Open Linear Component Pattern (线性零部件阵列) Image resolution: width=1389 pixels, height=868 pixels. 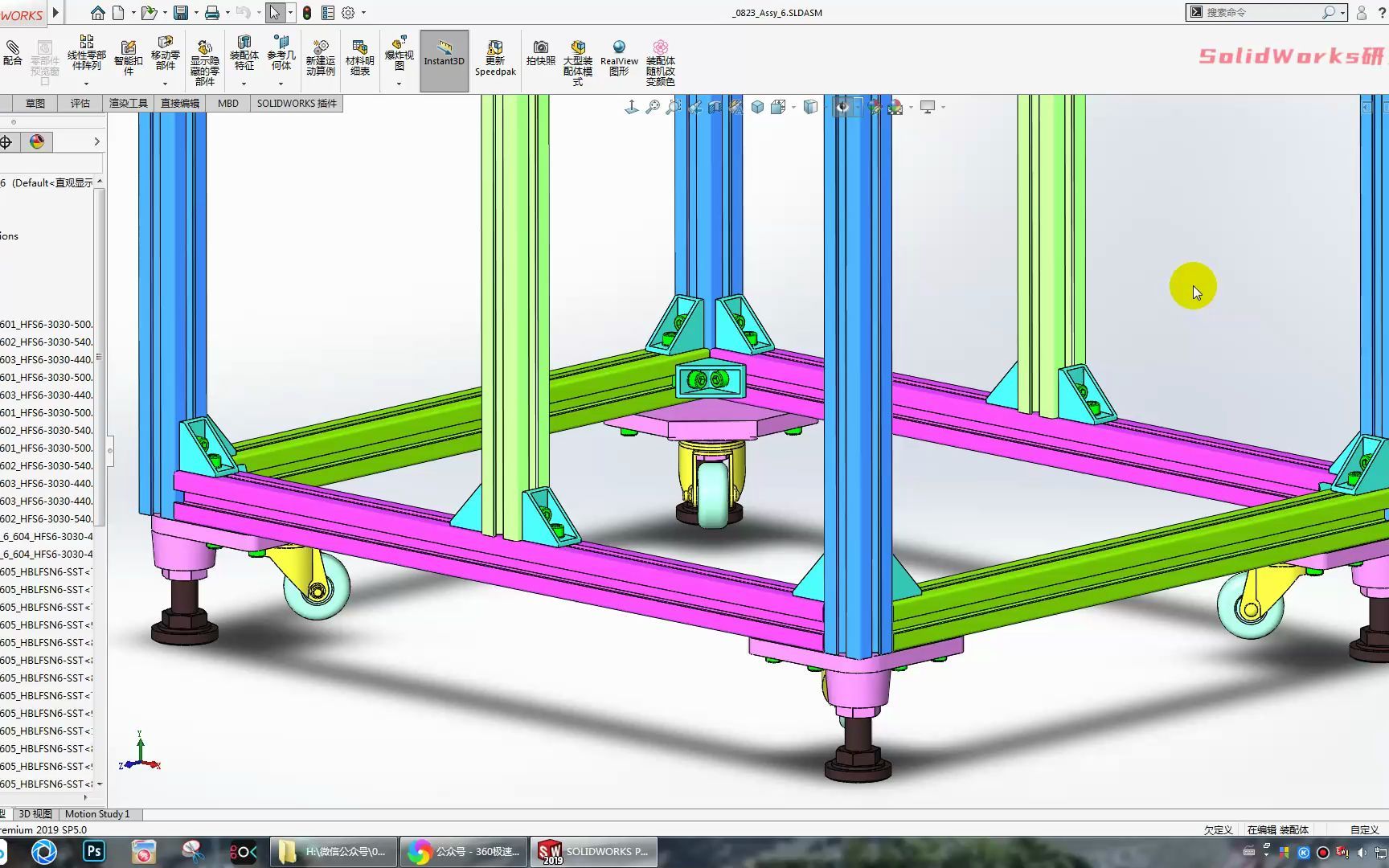click(87, 53)
